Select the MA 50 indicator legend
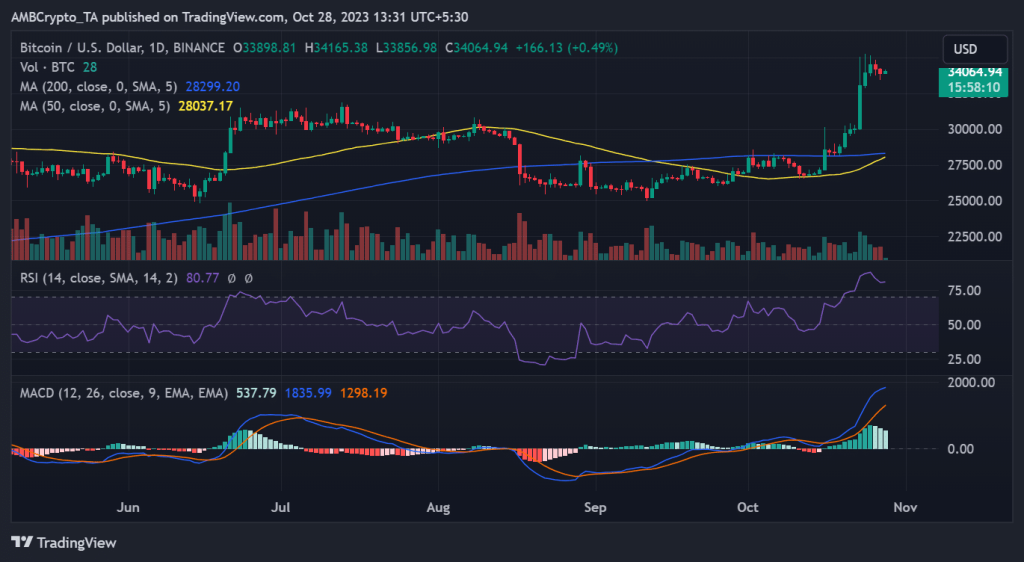 pos(92,105)
